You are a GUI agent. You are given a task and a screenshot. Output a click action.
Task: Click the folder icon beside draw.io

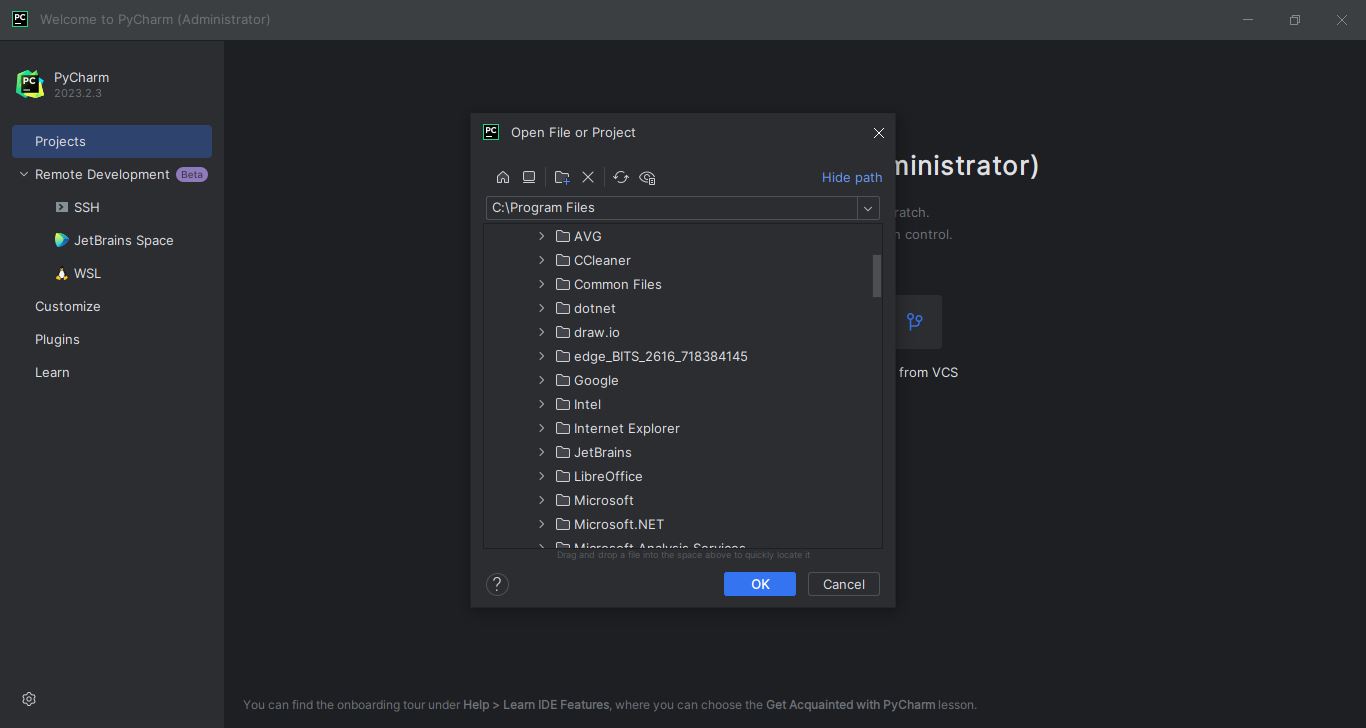click(563, 332)
